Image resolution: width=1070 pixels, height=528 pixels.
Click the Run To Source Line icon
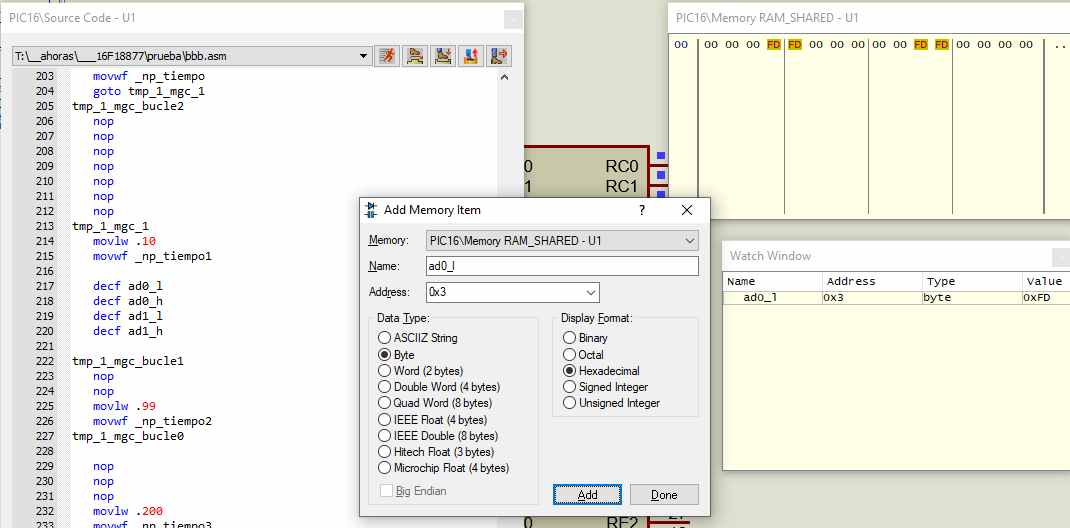[x=500, y=56]
